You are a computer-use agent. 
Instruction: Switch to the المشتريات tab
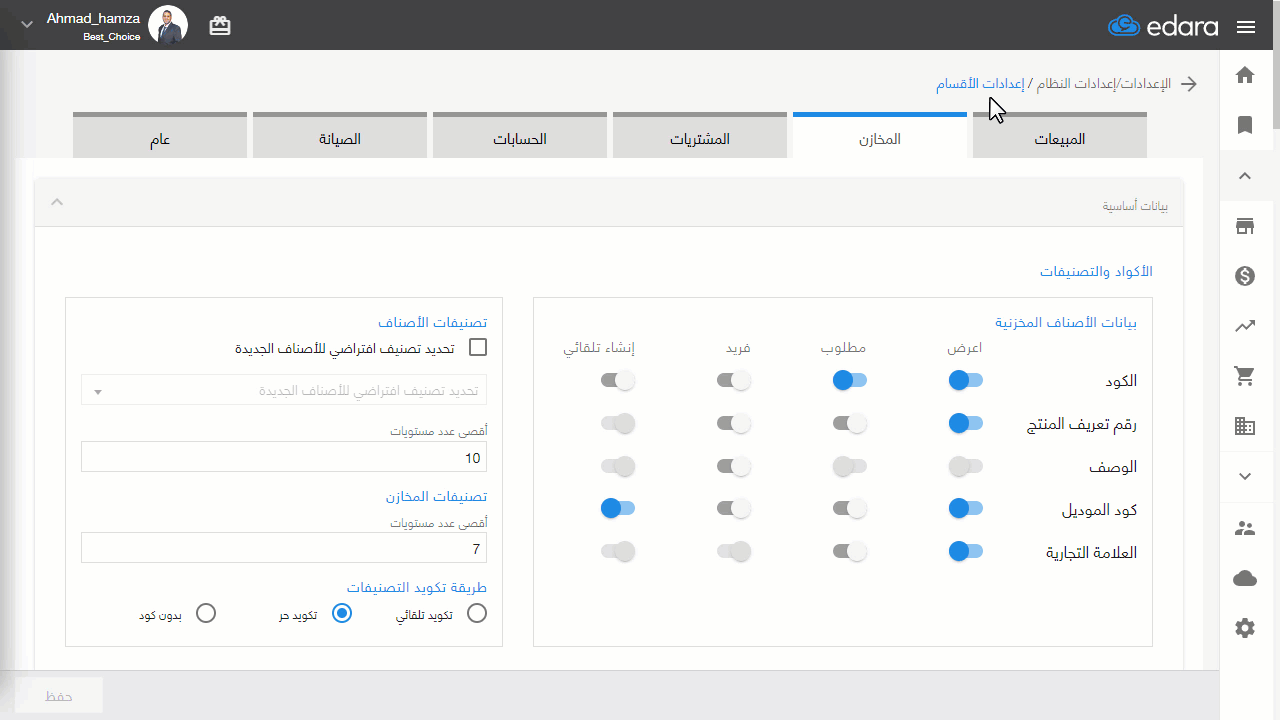pyautogui.click(x=700, y=136)
